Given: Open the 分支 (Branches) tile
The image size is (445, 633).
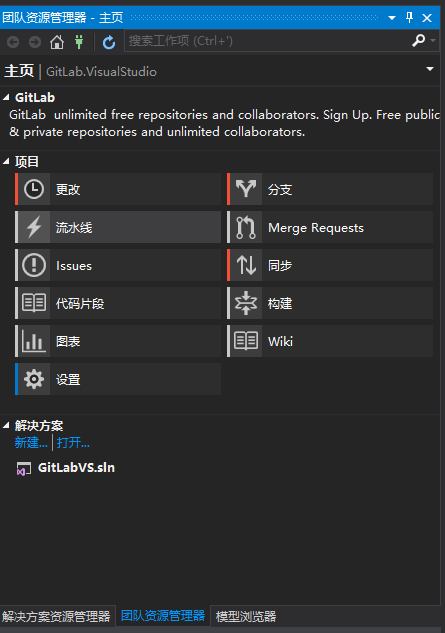Looking at the screenshot, I should tap(330, 189).
